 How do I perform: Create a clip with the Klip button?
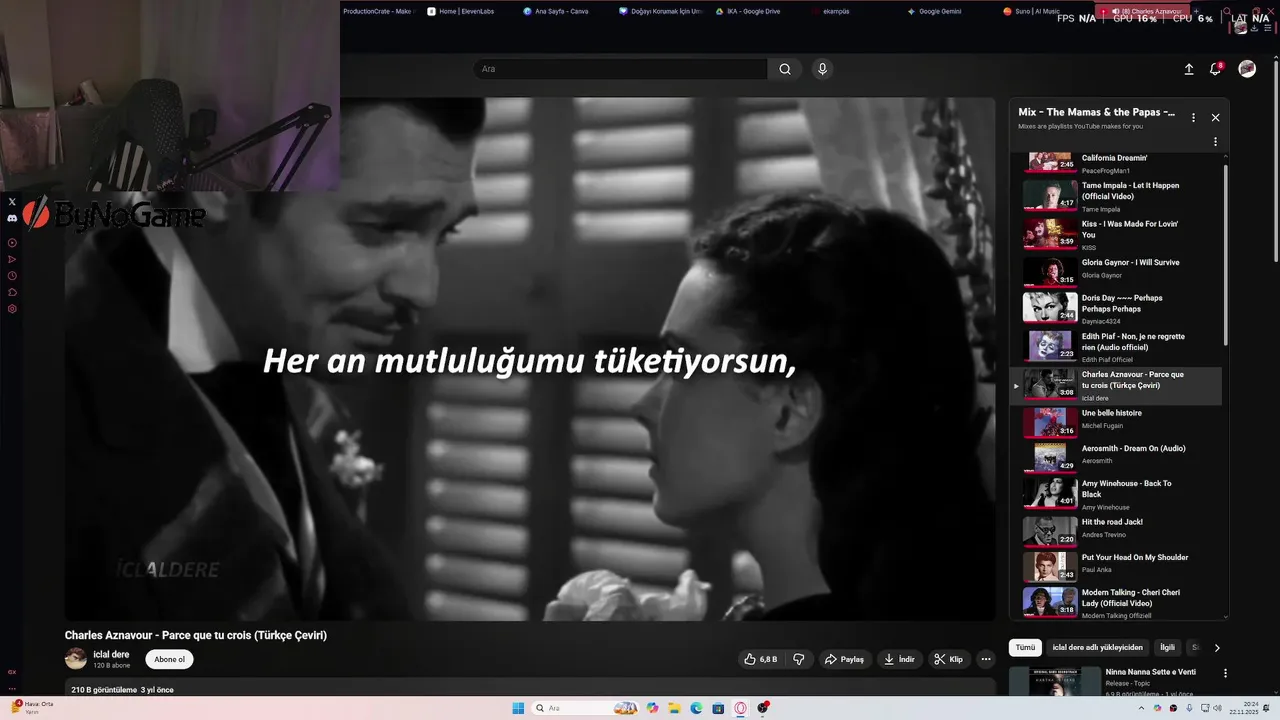click(948, 659)
